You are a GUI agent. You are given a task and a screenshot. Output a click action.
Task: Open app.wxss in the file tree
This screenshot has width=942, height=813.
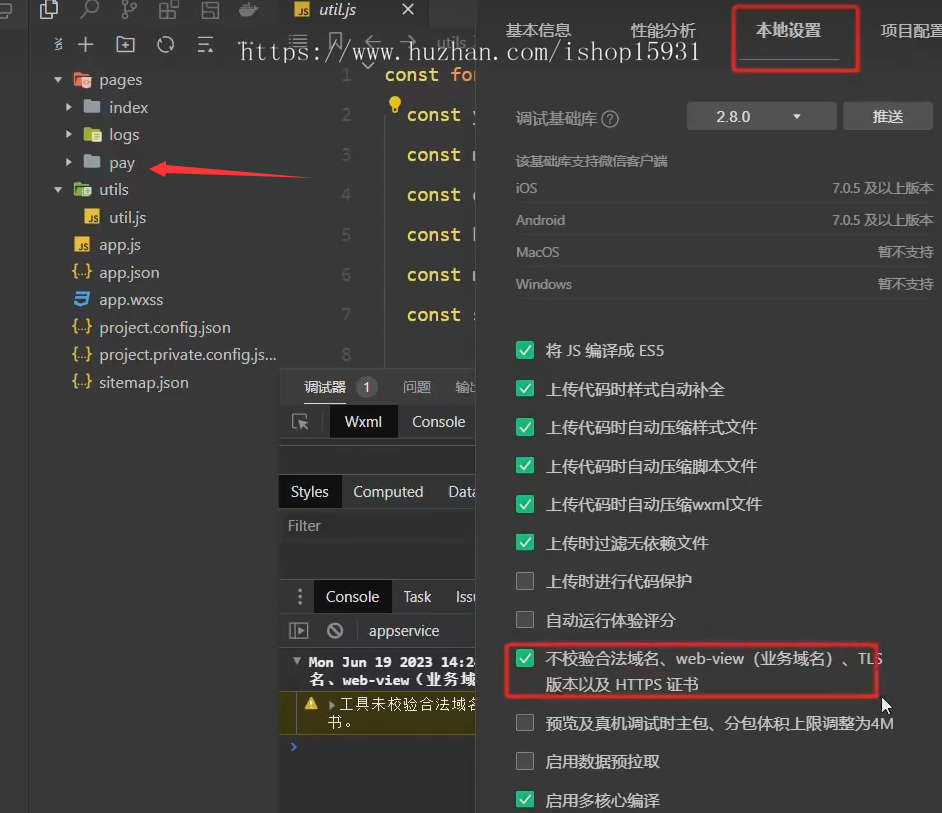tap(131, 299)
